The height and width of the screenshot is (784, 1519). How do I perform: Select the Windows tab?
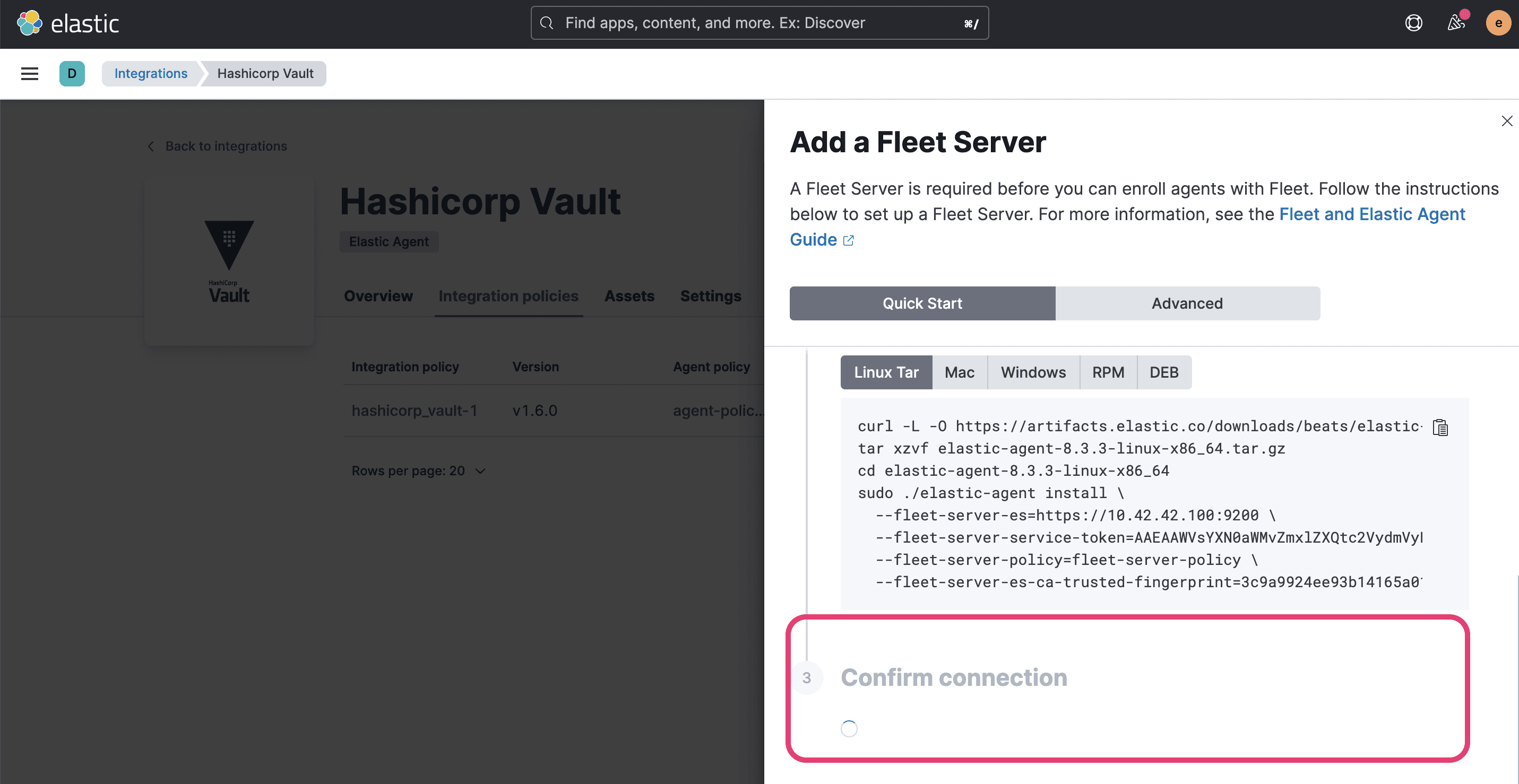pos(1033,372)
